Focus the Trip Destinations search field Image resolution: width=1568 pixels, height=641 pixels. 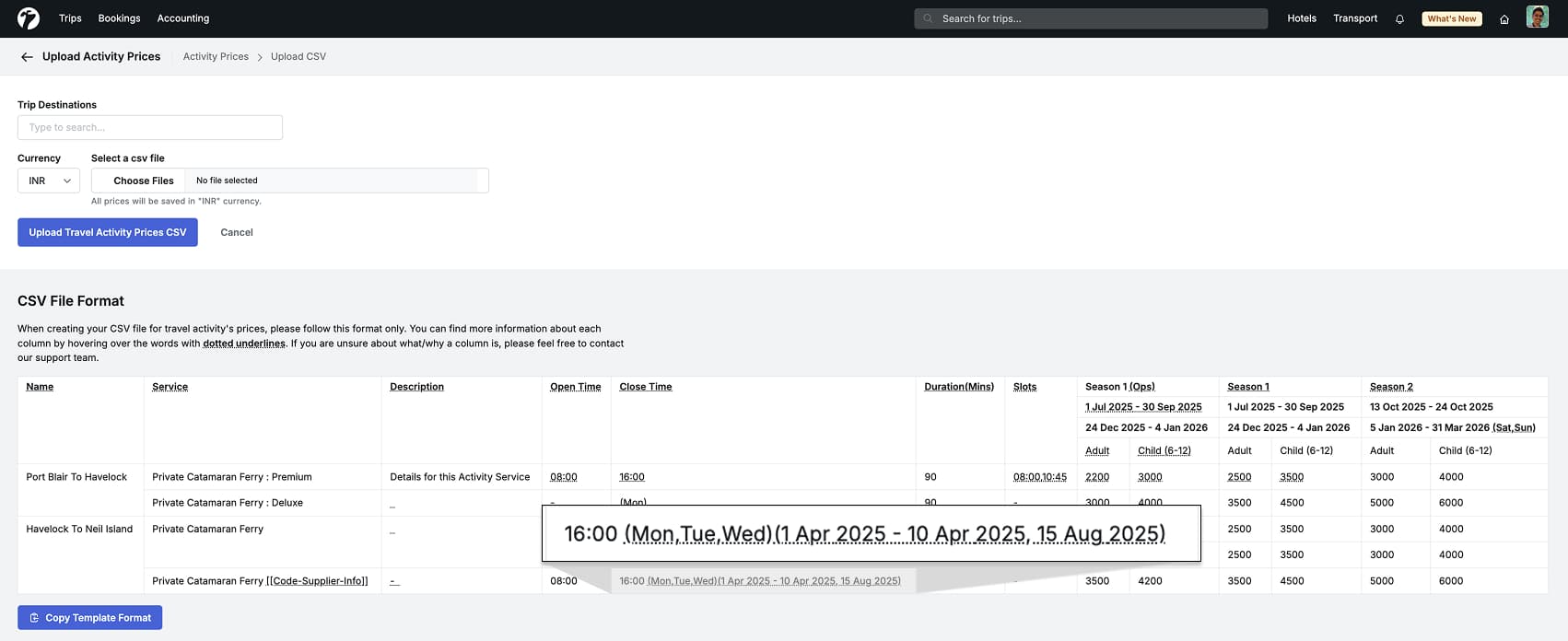click(x=150, y=127)
